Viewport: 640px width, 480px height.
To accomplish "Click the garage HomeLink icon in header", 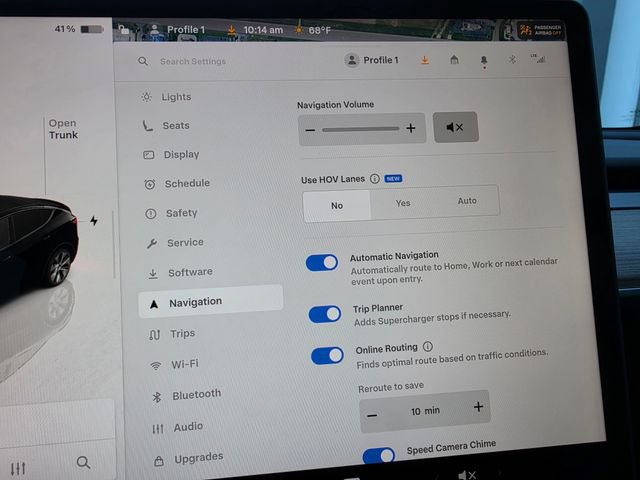I will point(454,60).
